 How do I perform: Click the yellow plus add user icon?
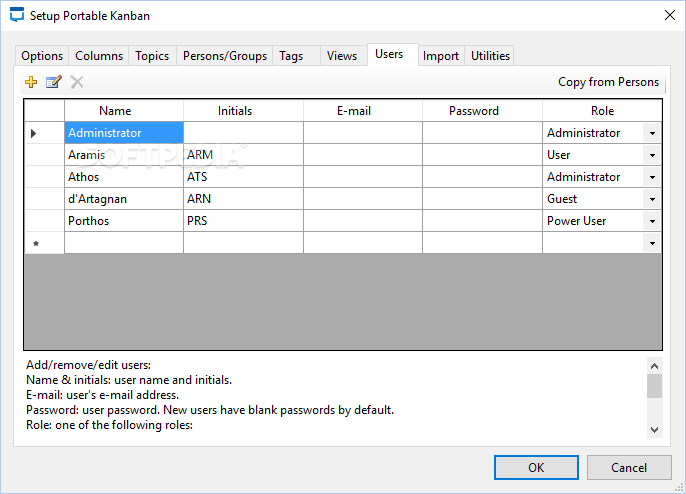pyautogui.click(x=31, y=82)
